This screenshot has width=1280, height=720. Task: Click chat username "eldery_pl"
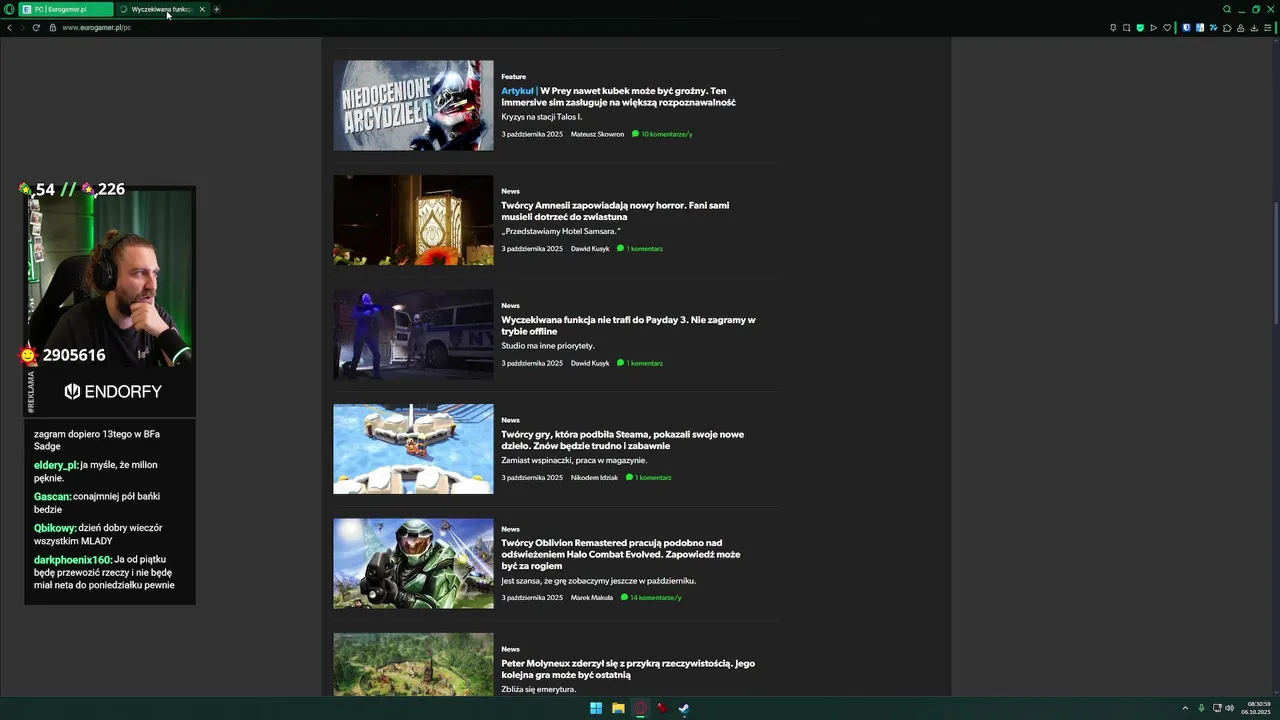pyautogui.click(x=55, y=465)
